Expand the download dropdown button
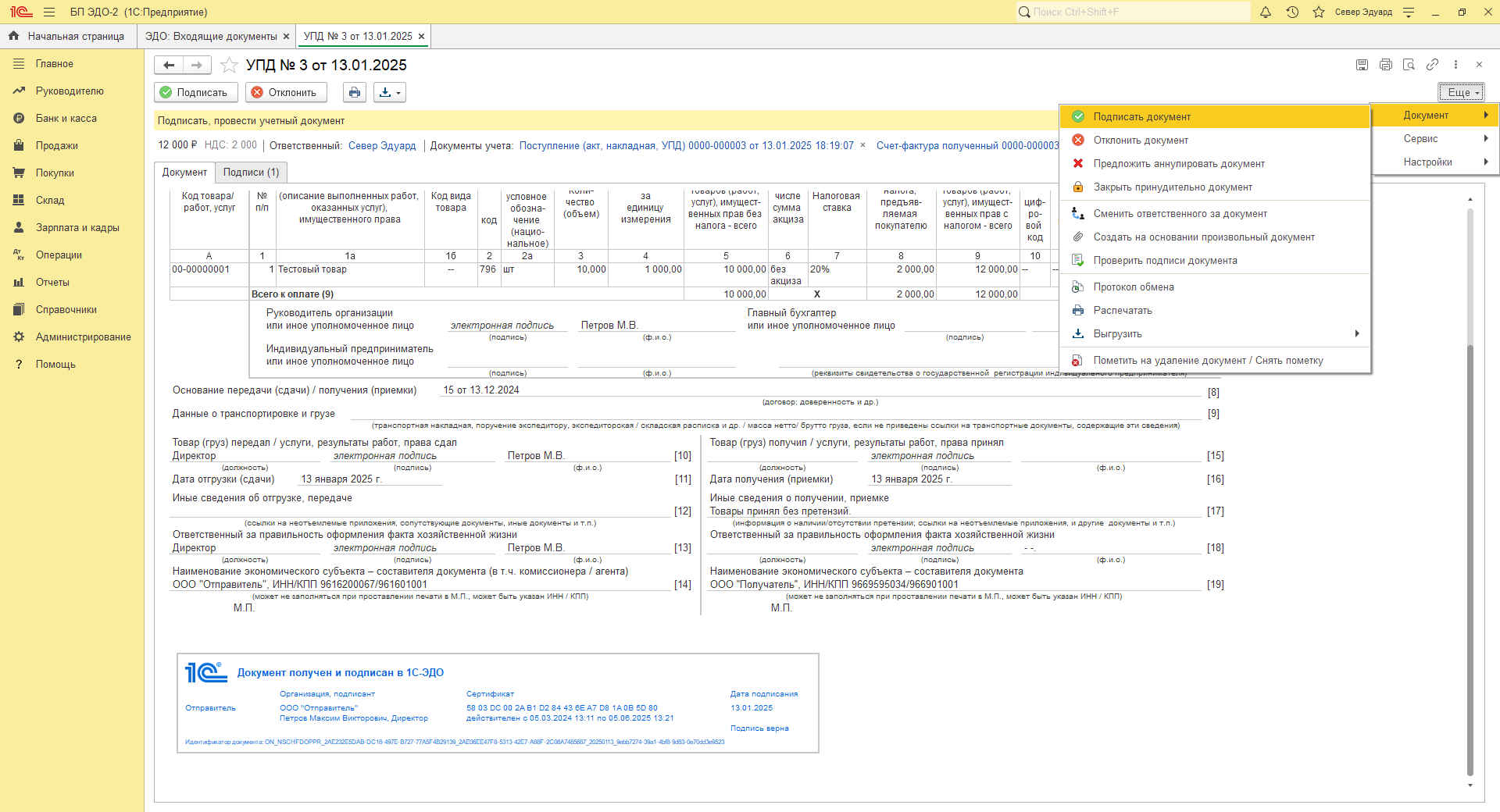Viewport: 1500px width, 812px height. [389, 93]
